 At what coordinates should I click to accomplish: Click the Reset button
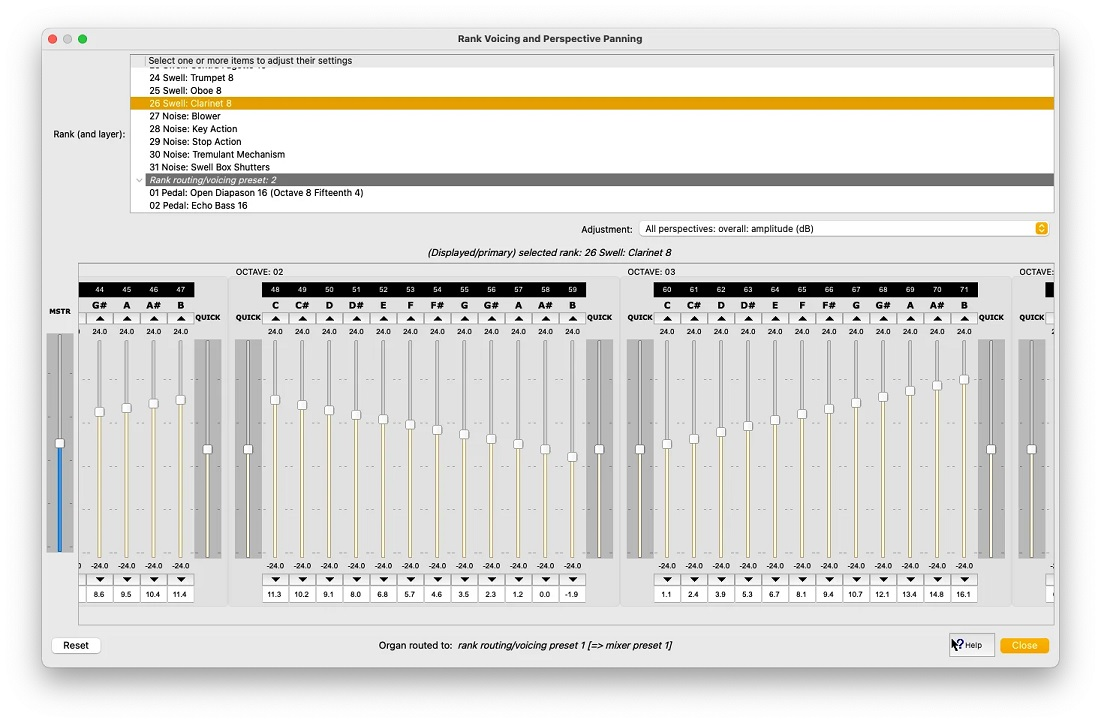(x=76, y=646)
